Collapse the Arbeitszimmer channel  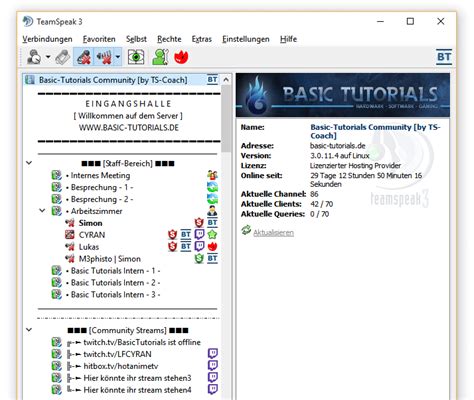coord(42,211)
